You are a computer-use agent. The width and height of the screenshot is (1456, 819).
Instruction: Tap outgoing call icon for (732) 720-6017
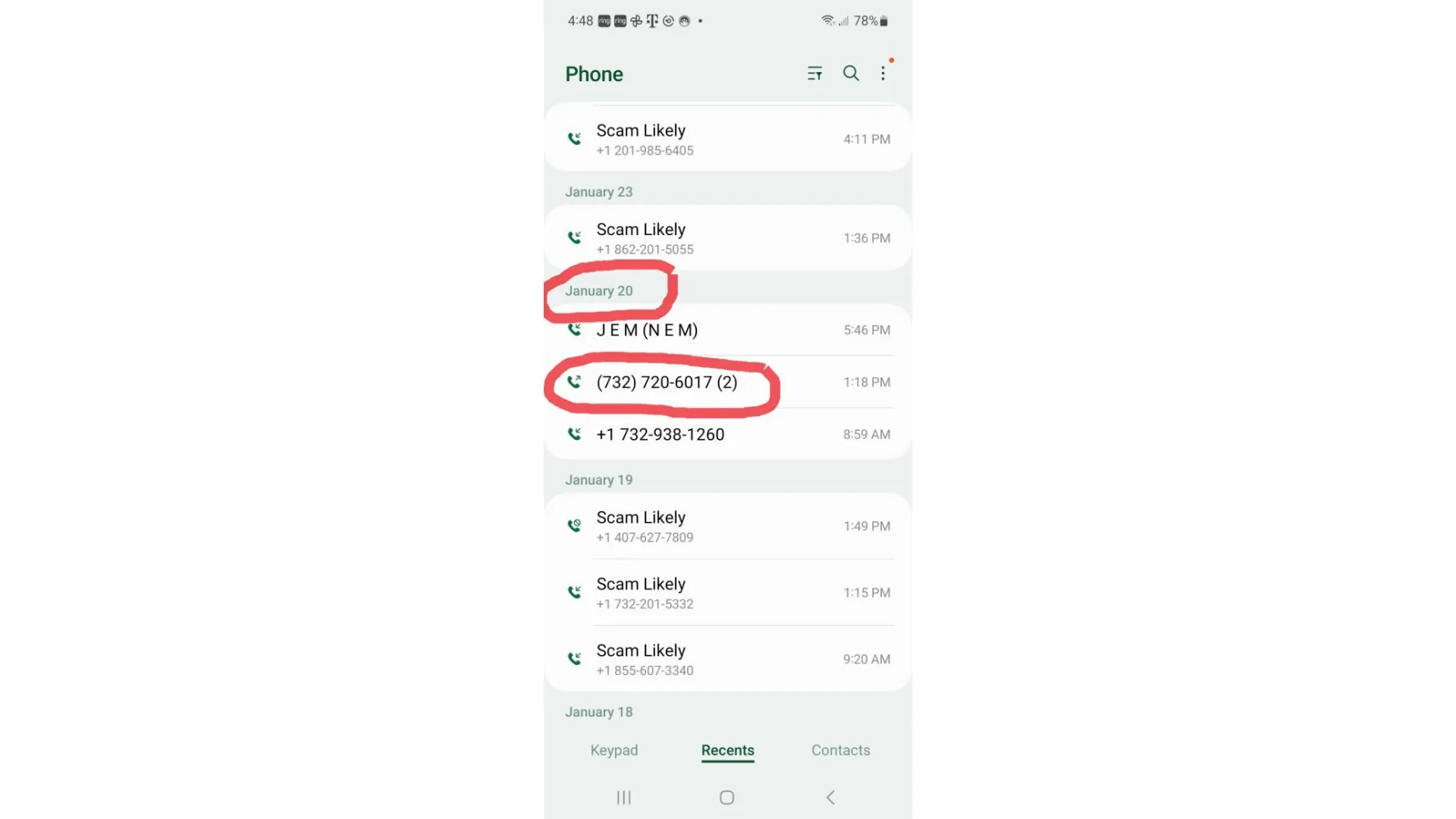[x=575, y=382]
